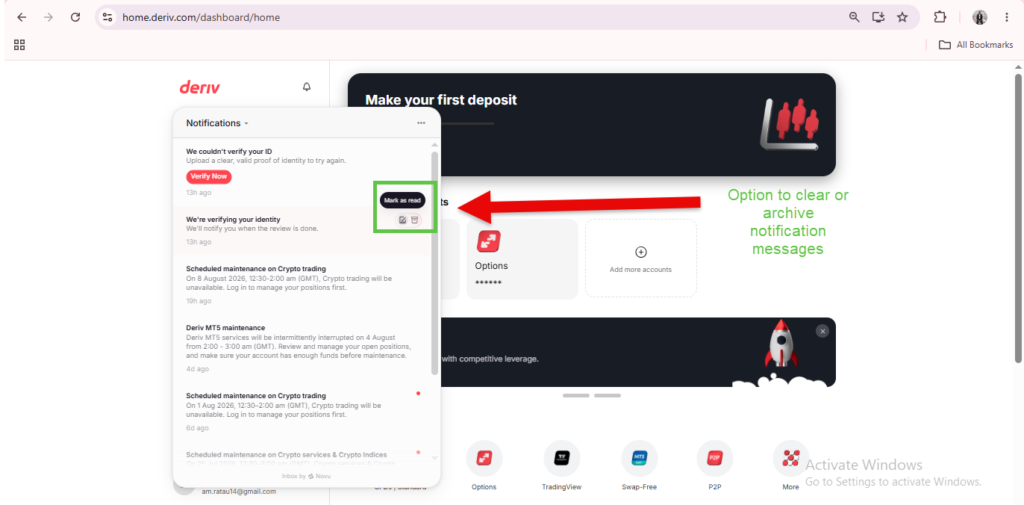Screen dimensions: 1024x505
Task: Click the Make your first deposit banner
Action: pos(591,124)
